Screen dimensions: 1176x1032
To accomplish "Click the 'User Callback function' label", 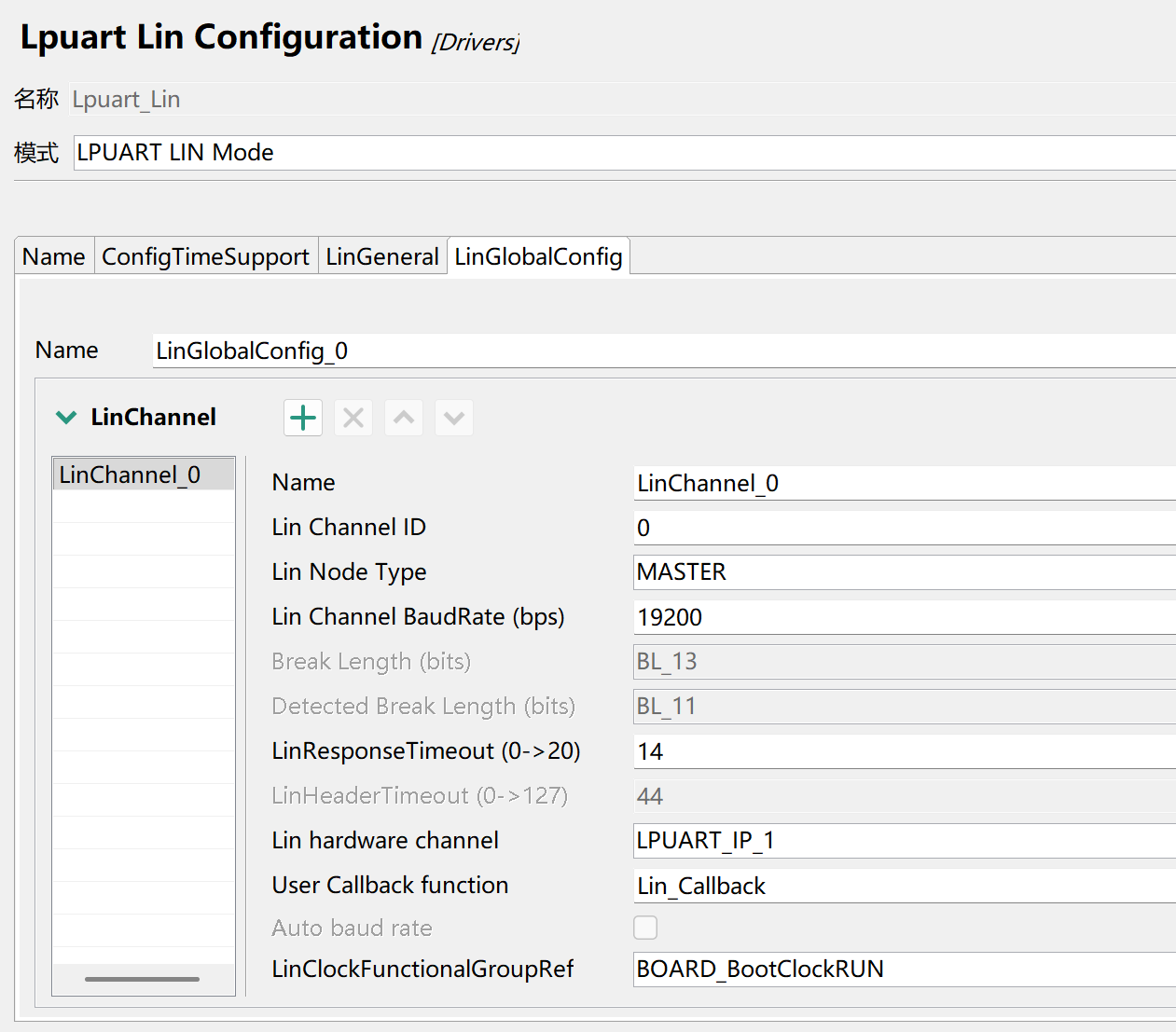I will (x=390, y=886).
